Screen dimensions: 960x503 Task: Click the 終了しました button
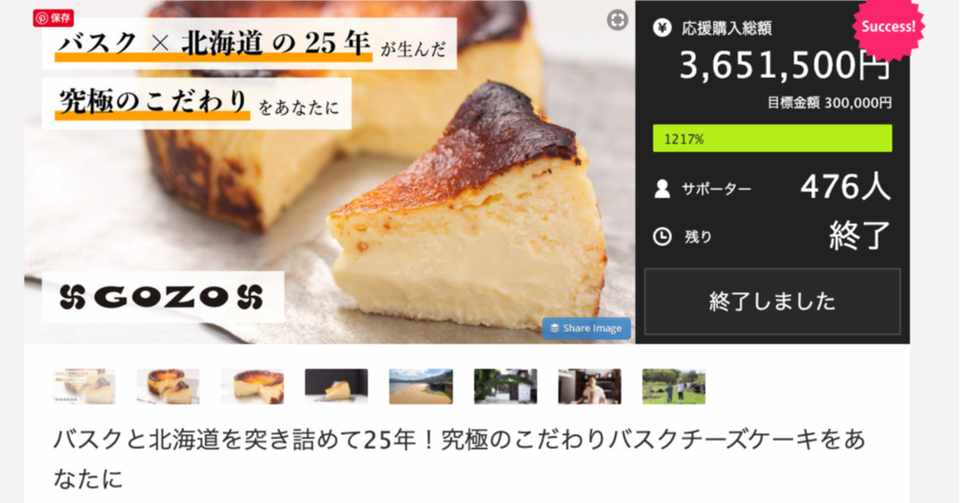click(x=772, y=301)
